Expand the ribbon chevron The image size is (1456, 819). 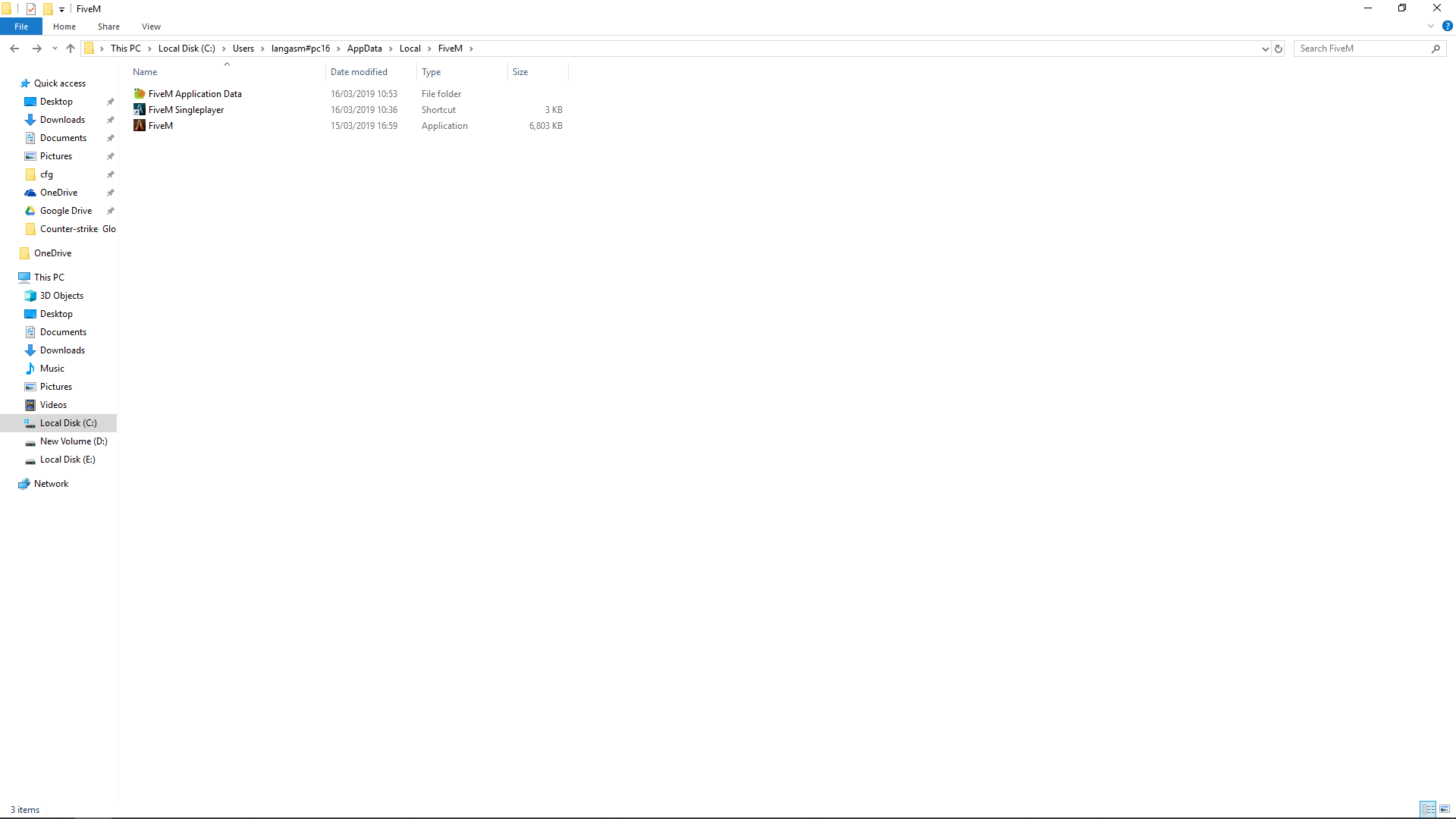click(1431, 27)
